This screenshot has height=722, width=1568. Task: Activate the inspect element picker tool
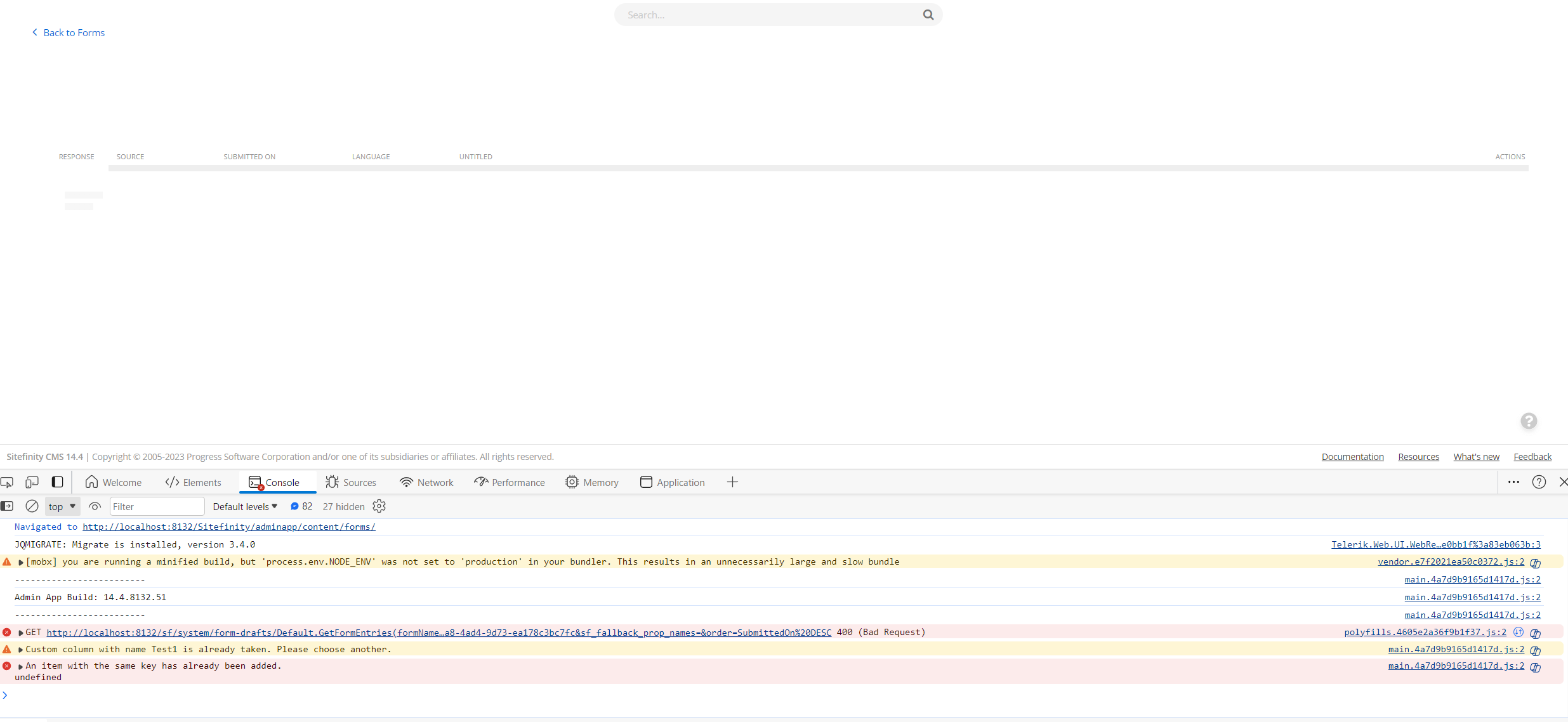coord(7,482)
